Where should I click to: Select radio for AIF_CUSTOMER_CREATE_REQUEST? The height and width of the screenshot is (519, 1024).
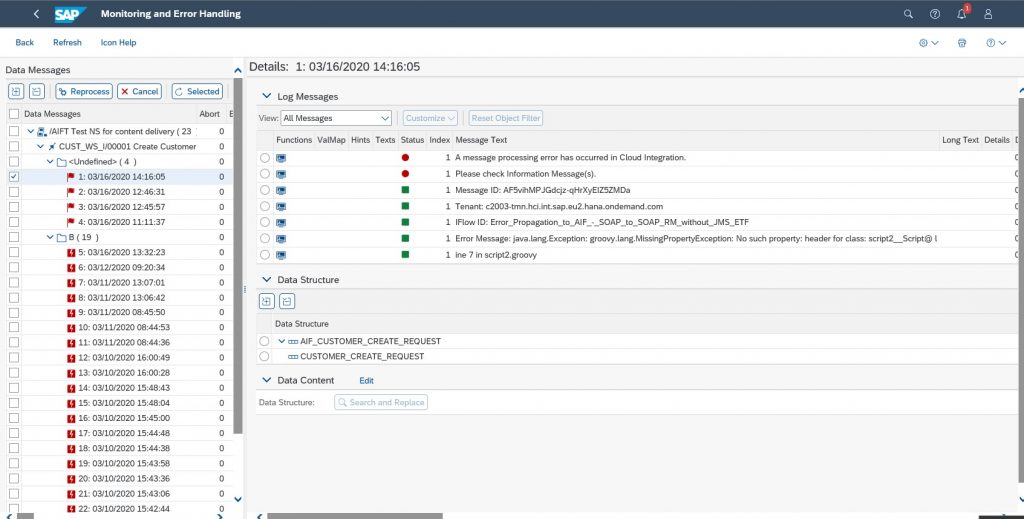click(x=264, y=341)
